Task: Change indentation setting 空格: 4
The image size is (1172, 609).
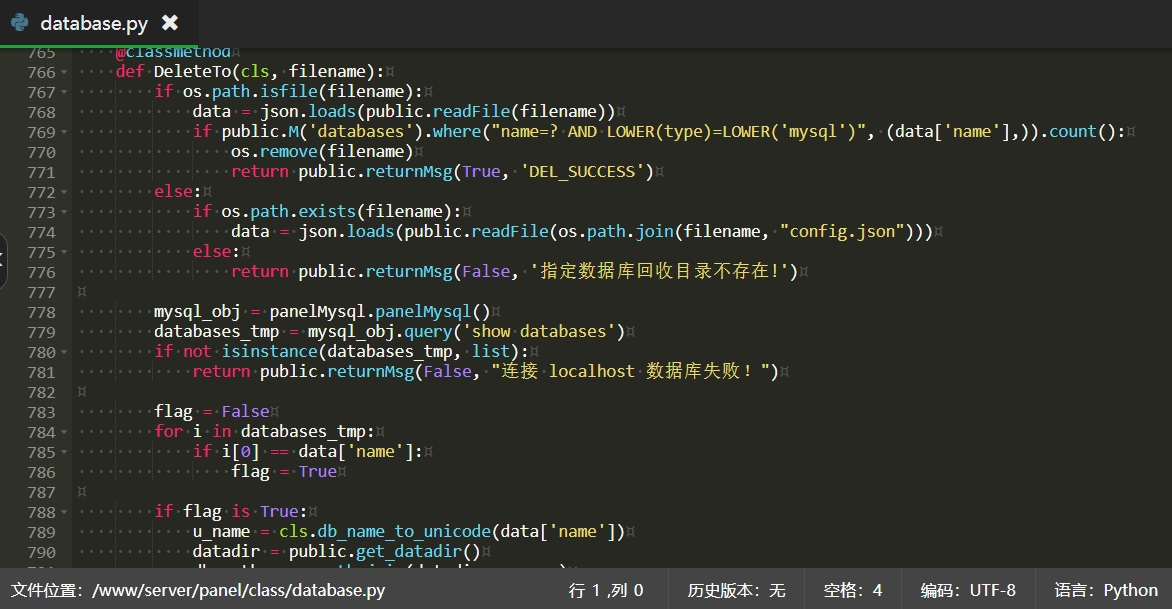Action: pyautogui.click(x=853, y=590)
